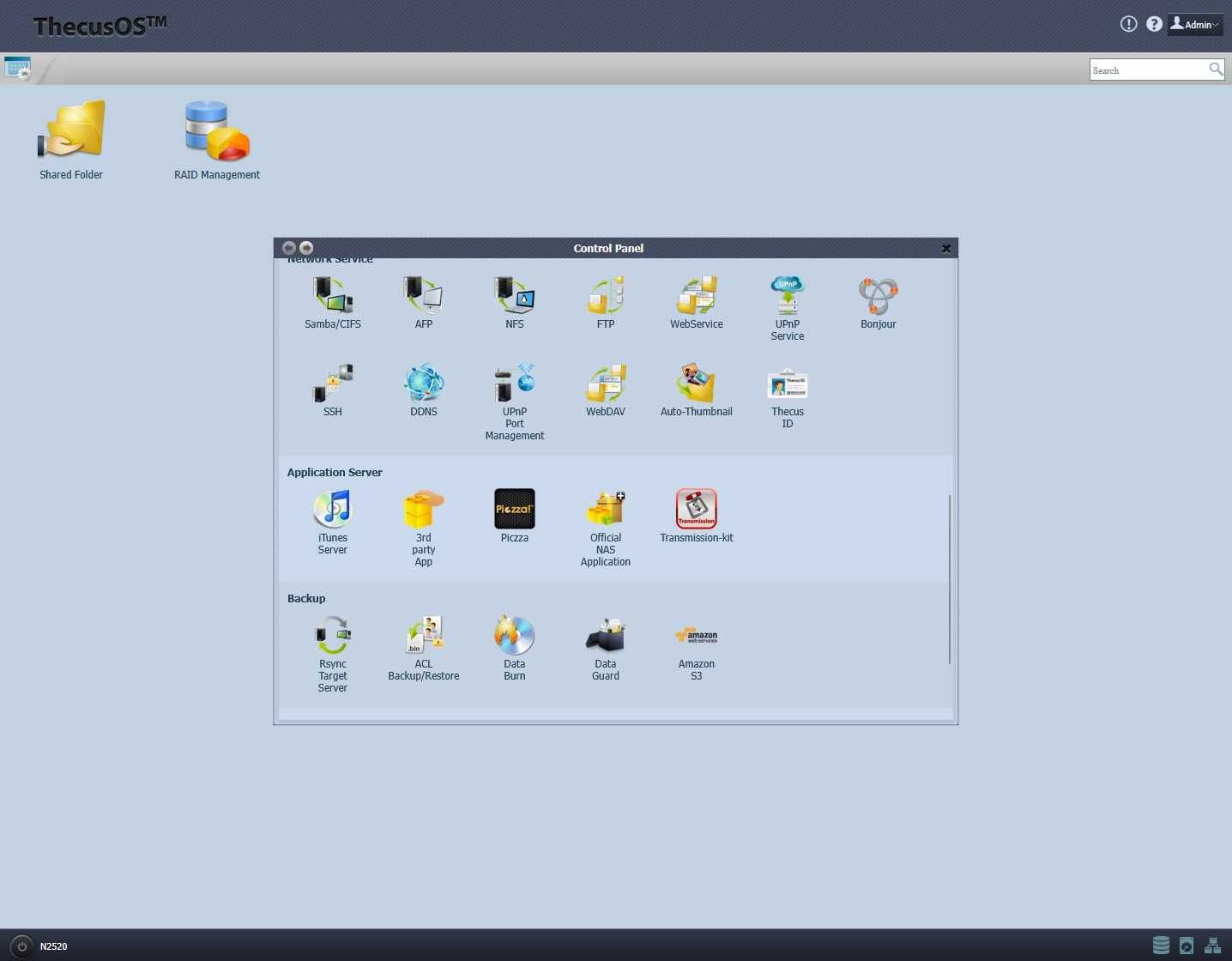Click the Control Panel vertical scrollbar

click(x=950, y=579)
